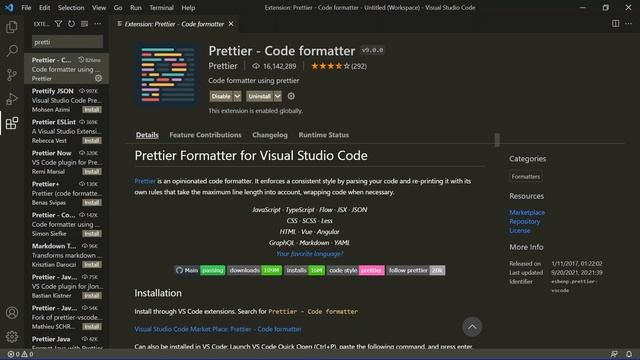This screenshot has width=640, height=360.
Task: Install Bastian Kistner's Prettier extension
Action: pyautogui.click(x=92, y=296)
